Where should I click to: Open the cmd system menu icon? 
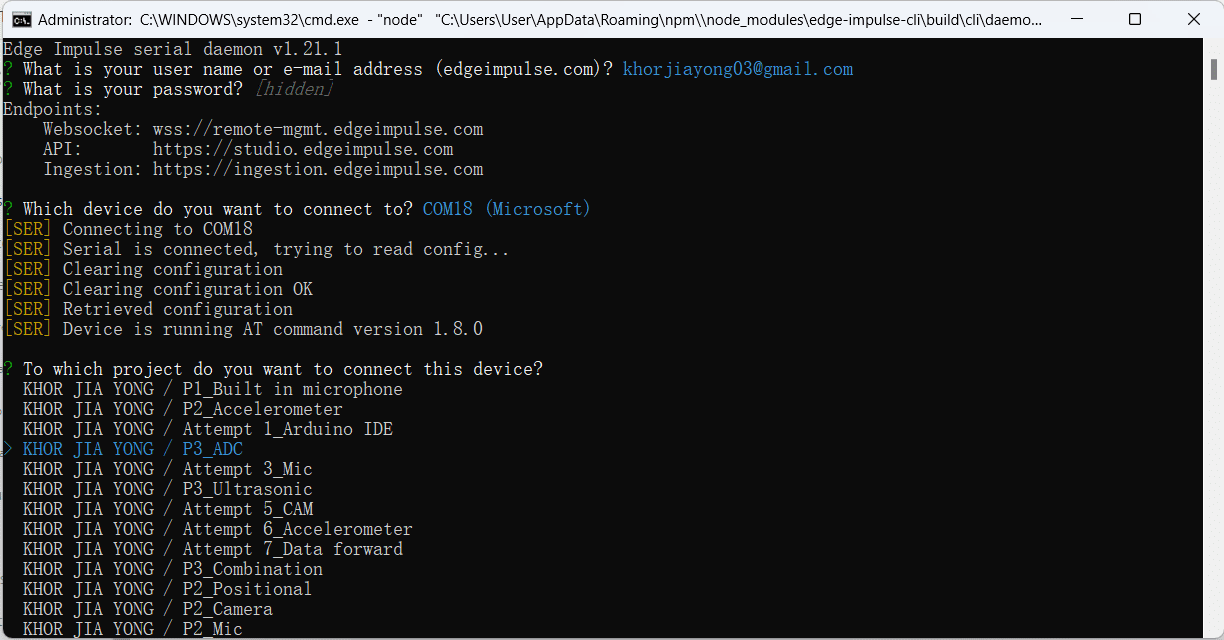coord(20,19)
